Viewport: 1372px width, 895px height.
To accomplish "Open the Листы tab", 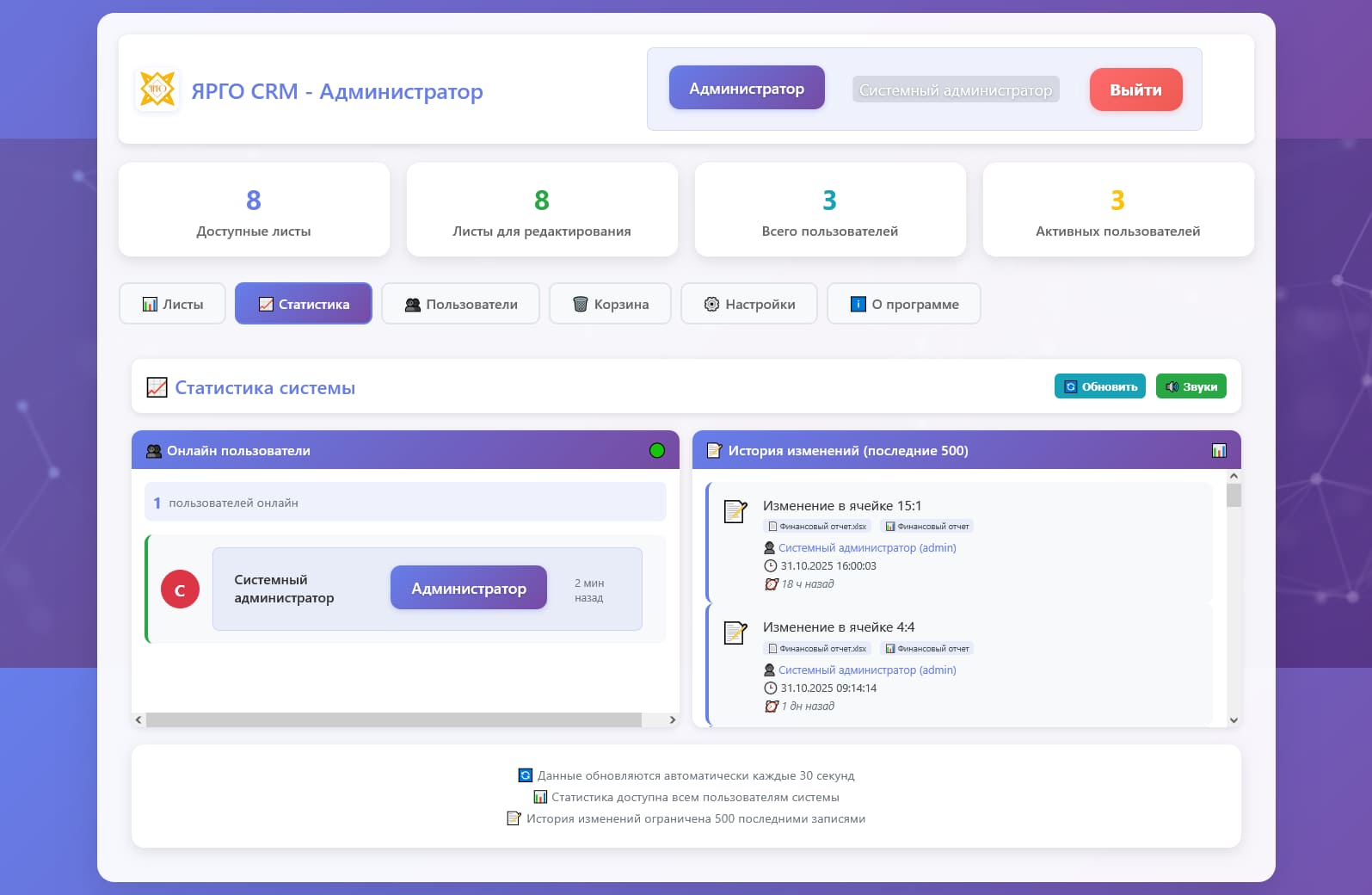I will click(x=172, y=304).
